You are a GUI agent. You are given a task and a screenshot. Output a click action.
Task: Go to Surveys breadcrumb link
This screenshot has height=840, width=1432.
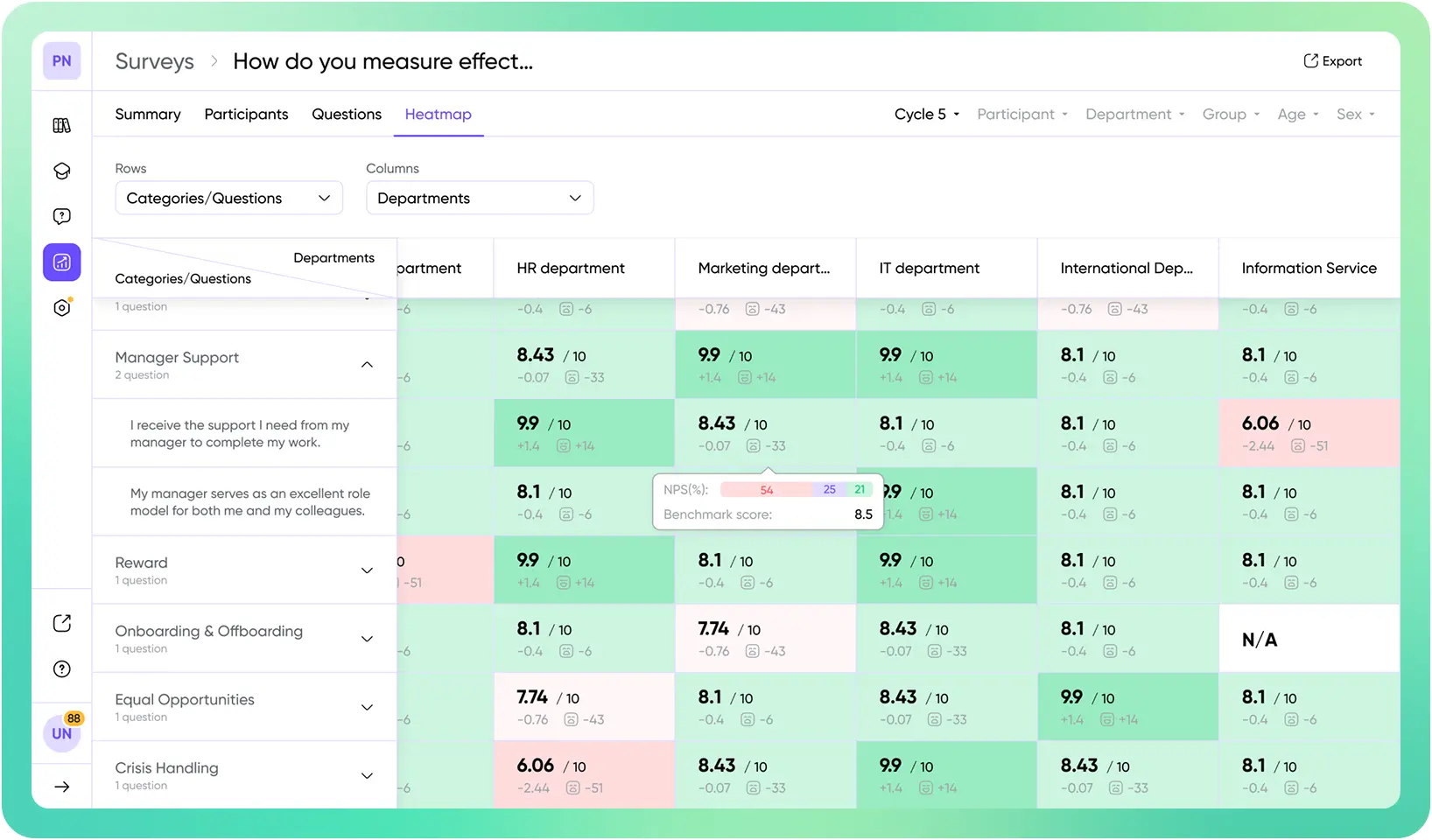click(x=155, y=61)
